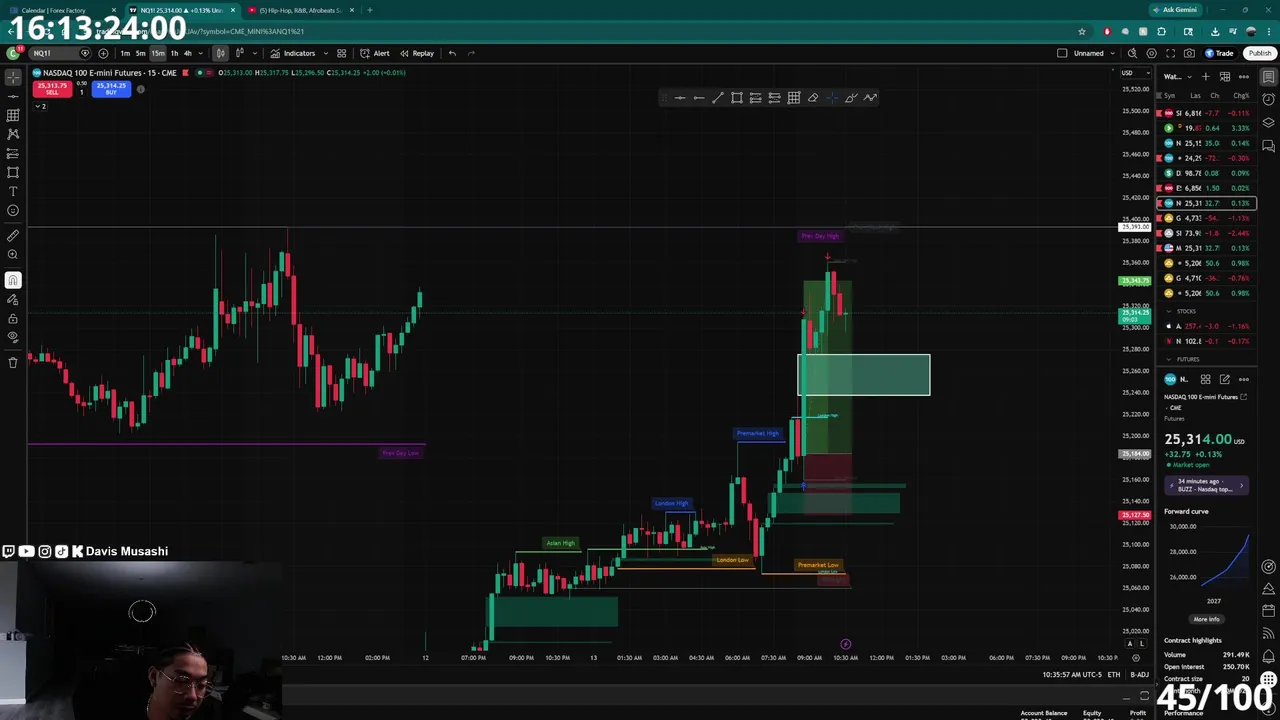Click the More info button under Forward curve
The height and width of the screenshot is (720, 1280).
click(x=1206, y=619)
